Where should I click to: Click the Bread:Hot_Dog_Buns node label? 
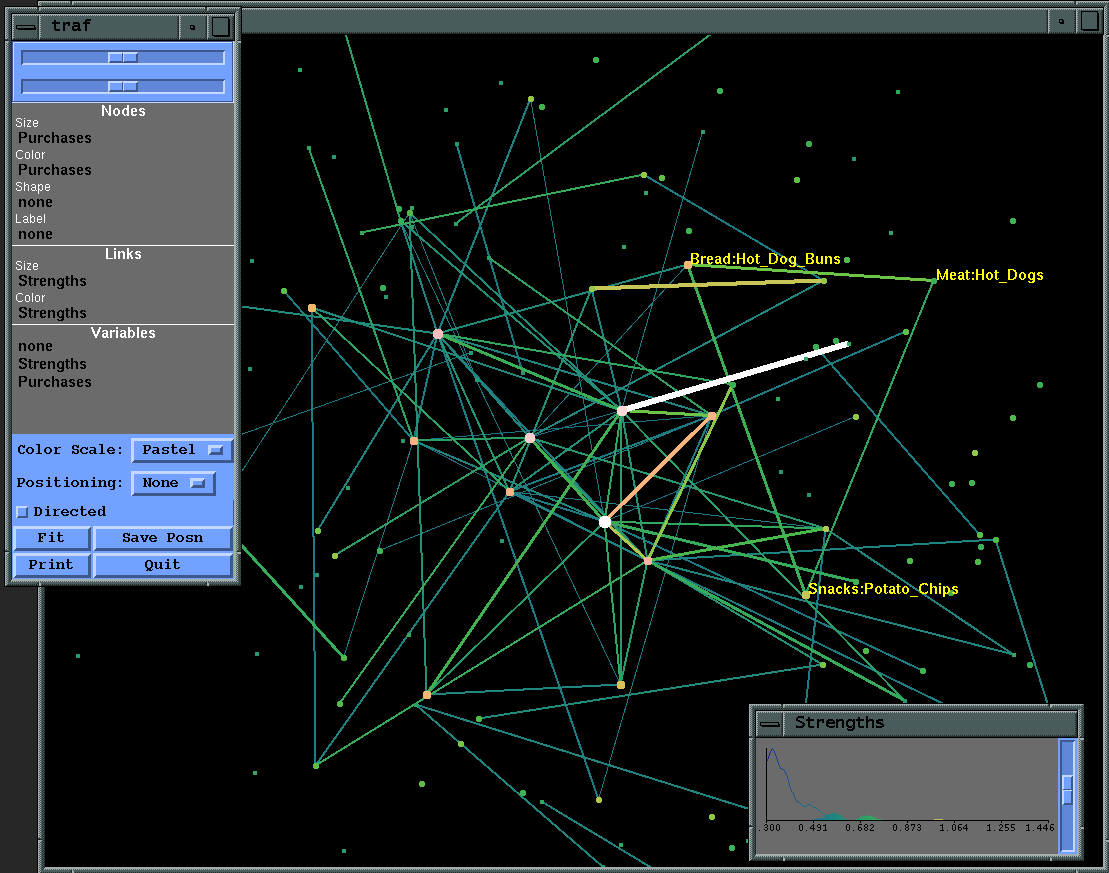tap(765, 259)
